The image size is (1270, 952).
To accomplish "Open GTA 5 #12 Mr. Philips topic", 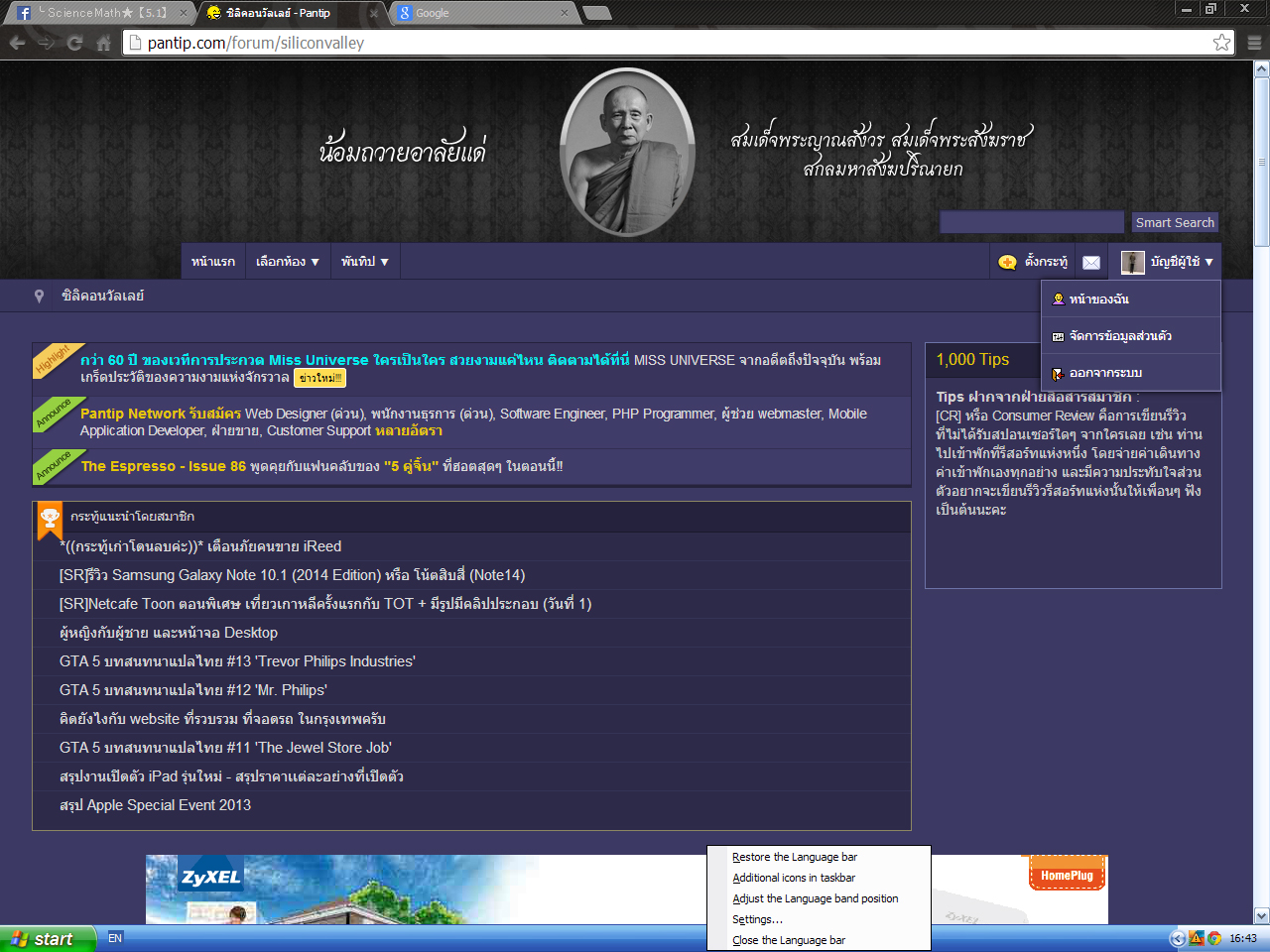I will tap(193, 690).
